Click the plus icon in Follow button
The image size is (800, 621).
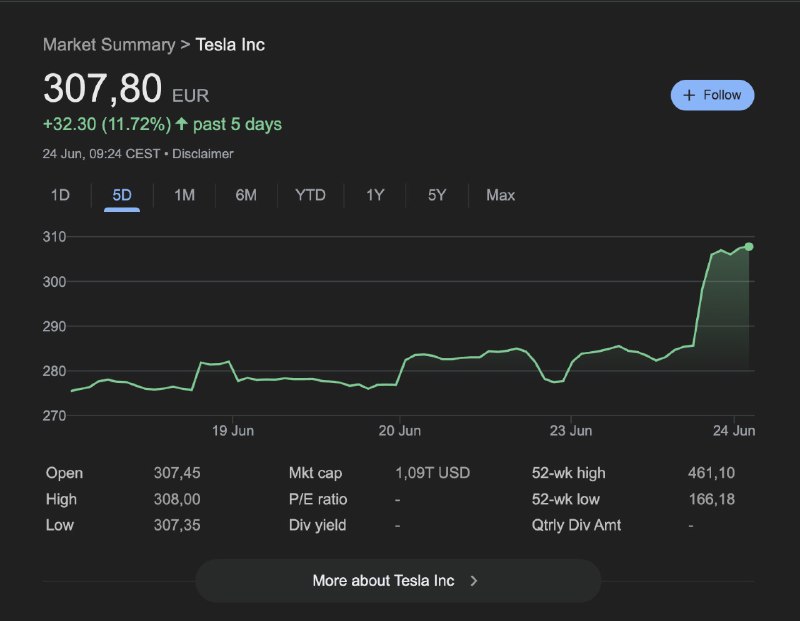(x=689, y=95)
